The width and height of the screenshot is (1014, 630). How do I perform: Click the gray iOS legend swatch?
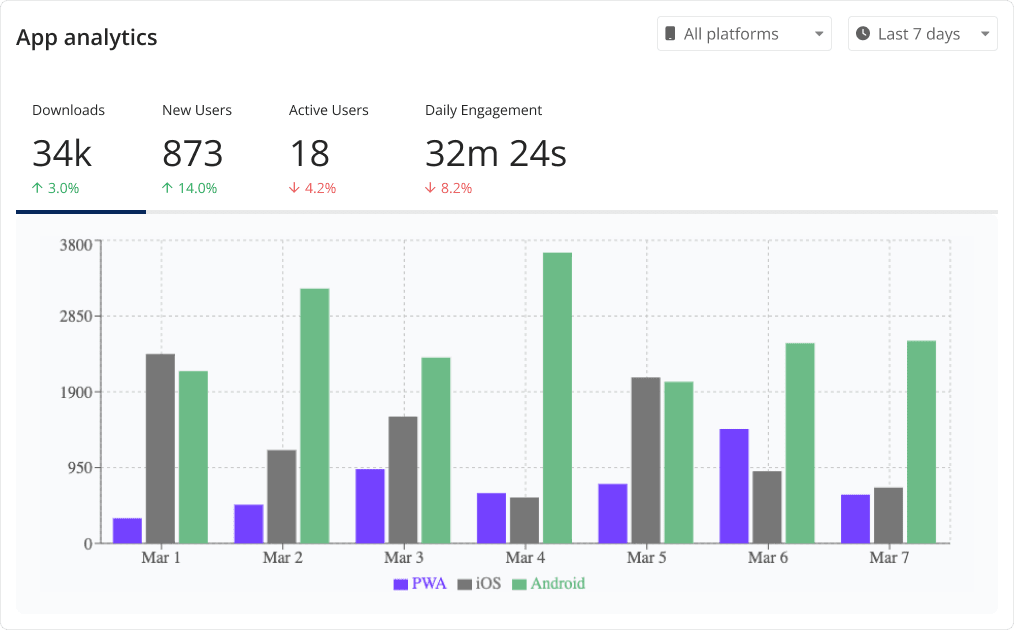(465, 585)
